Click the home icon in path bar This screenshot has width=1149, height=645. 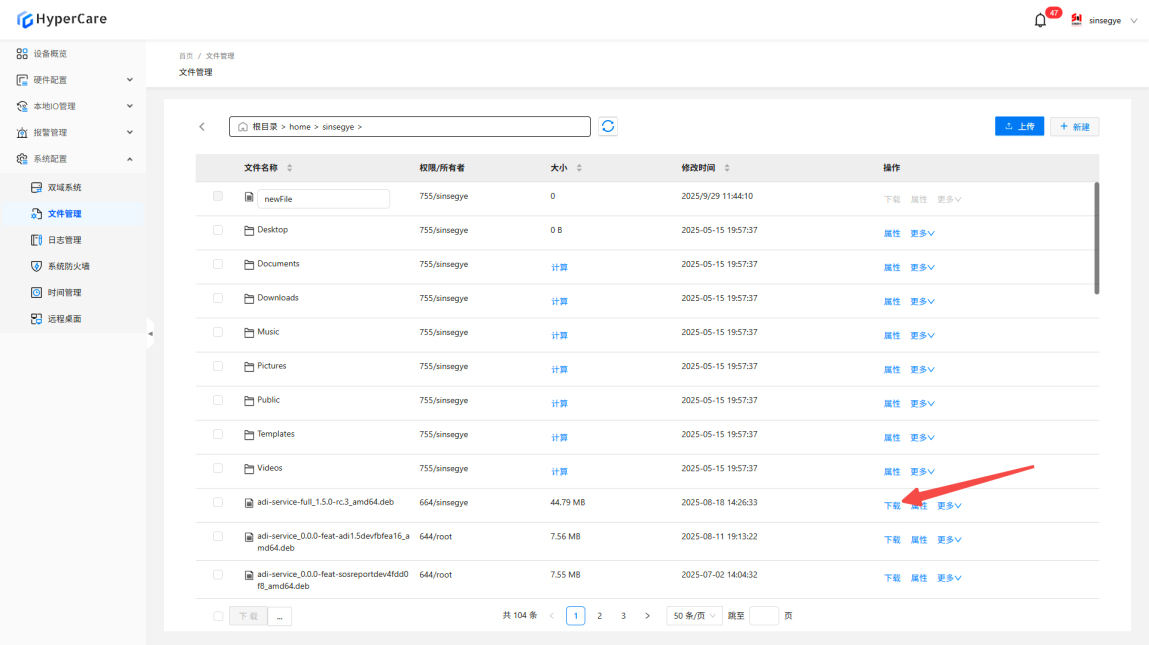pos(242,127)
